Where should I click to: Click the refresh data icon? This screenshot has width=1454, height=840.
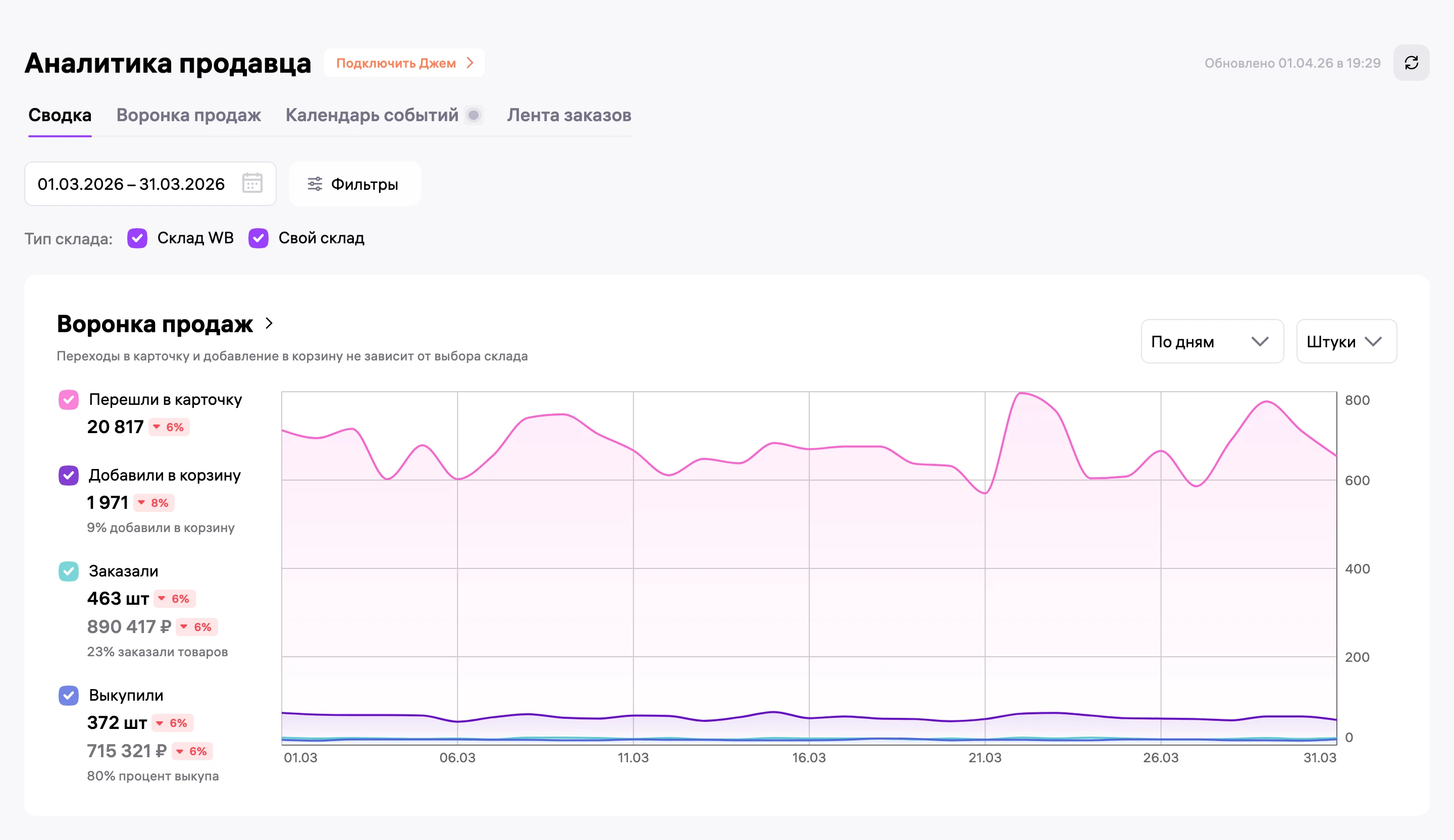[x=1411, y=63]
